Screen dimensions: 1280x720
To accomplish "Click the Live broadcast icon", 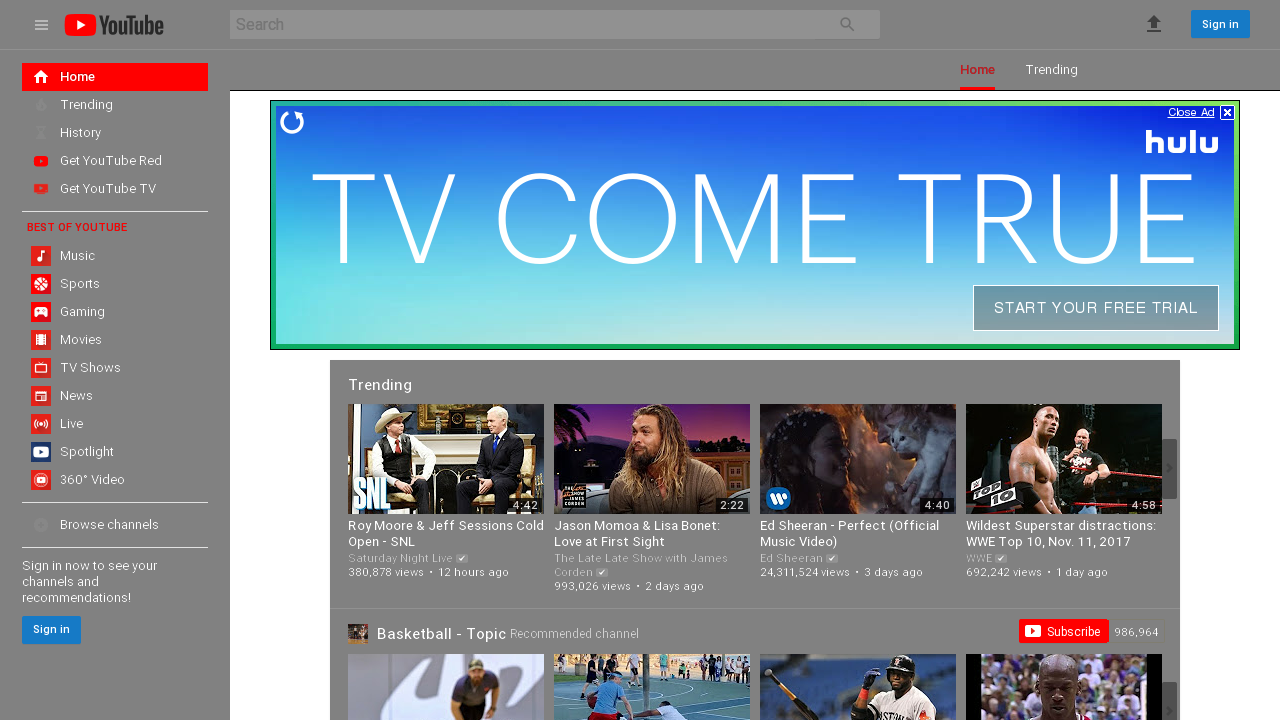I will coord(41,424).
